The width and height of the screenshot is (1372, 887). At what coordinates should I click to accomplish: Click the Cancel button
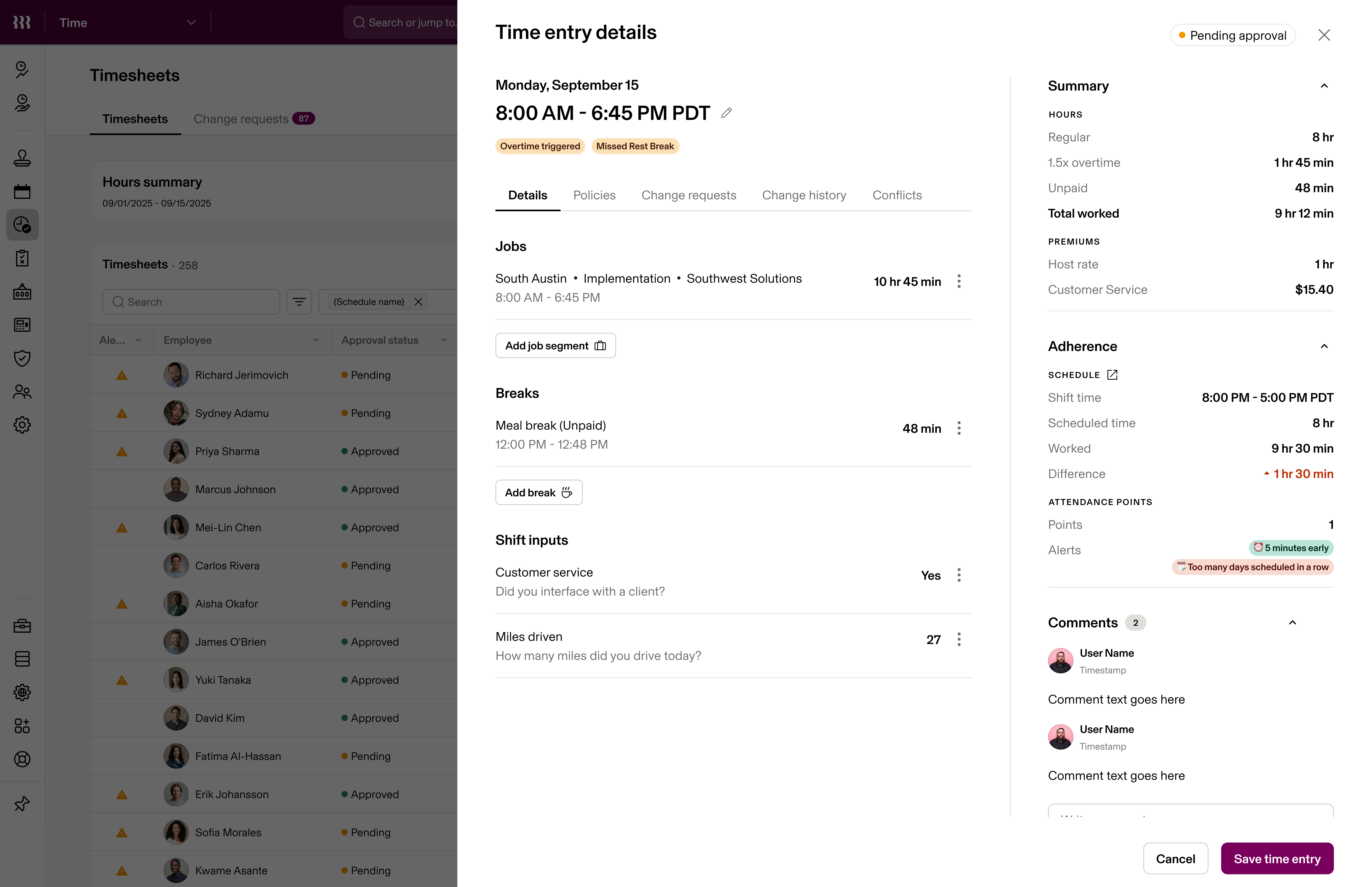click(1175, 859)
